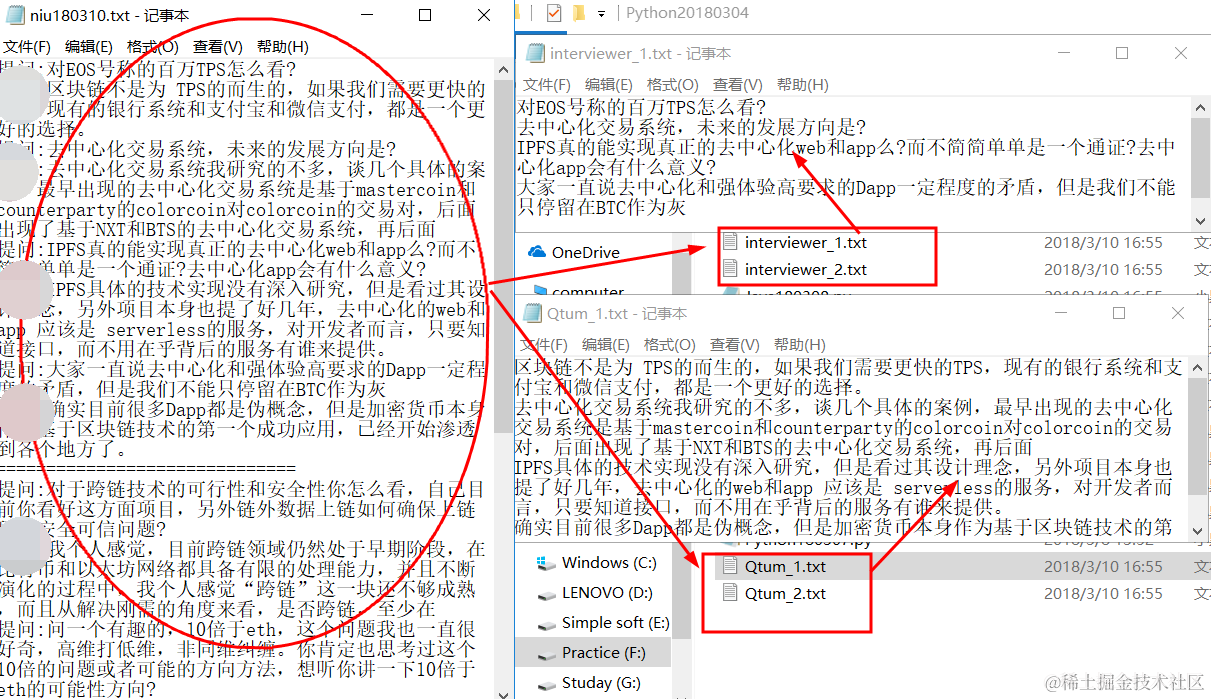Click scroll-up arrow in Qtum_1.txt Notepad
This screenshot has height=699, width=1211.
pyautogui.click(x=1199, y=368)
